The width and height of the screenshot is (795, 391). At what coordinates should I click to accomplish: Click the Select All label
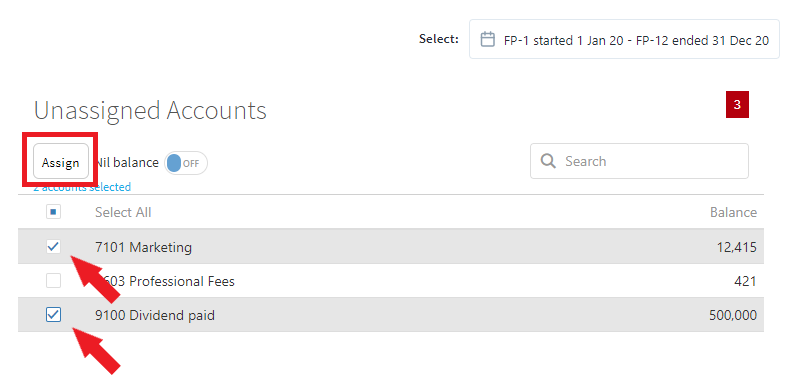(123, 212)
